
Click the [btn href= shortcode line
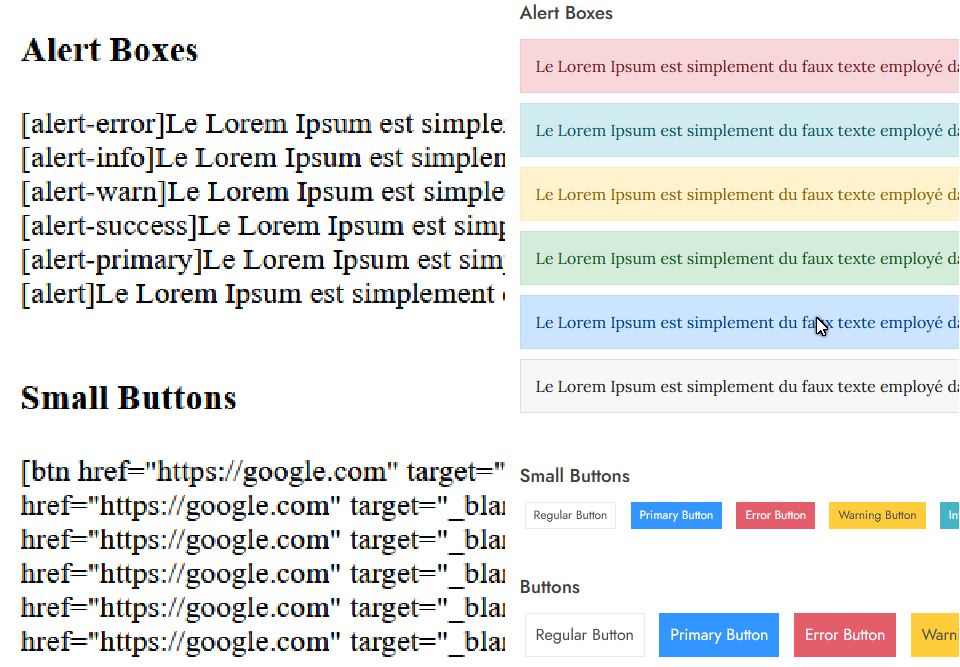pos(263,472)
